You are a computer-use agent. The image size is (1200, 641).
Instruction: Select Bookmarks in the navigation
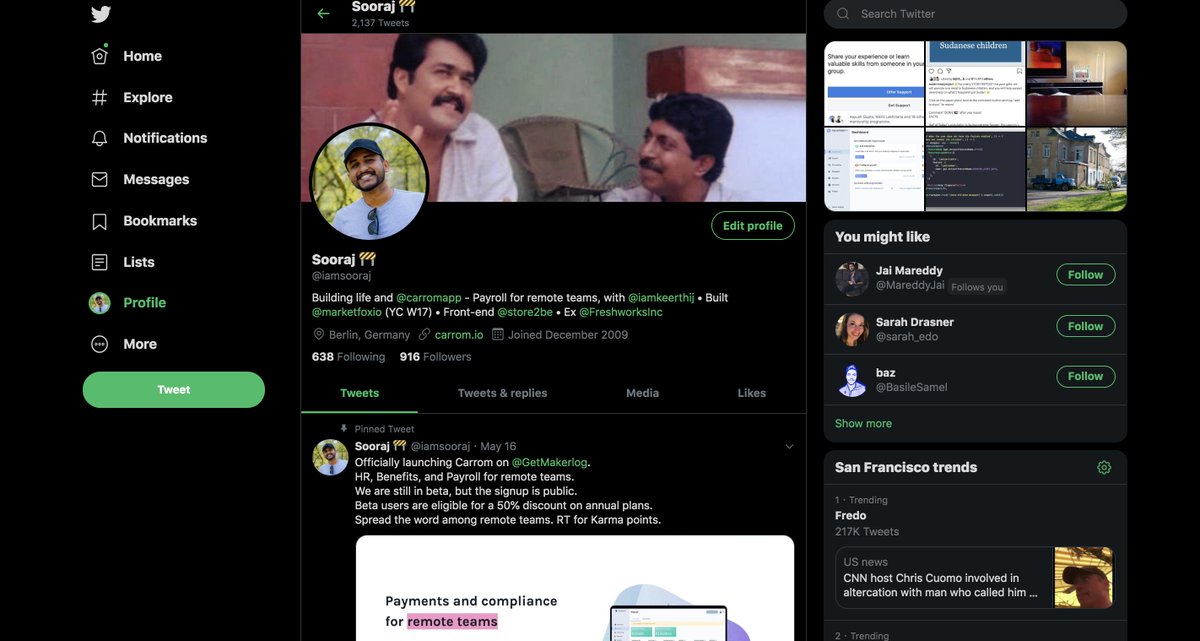coord(160,221)
